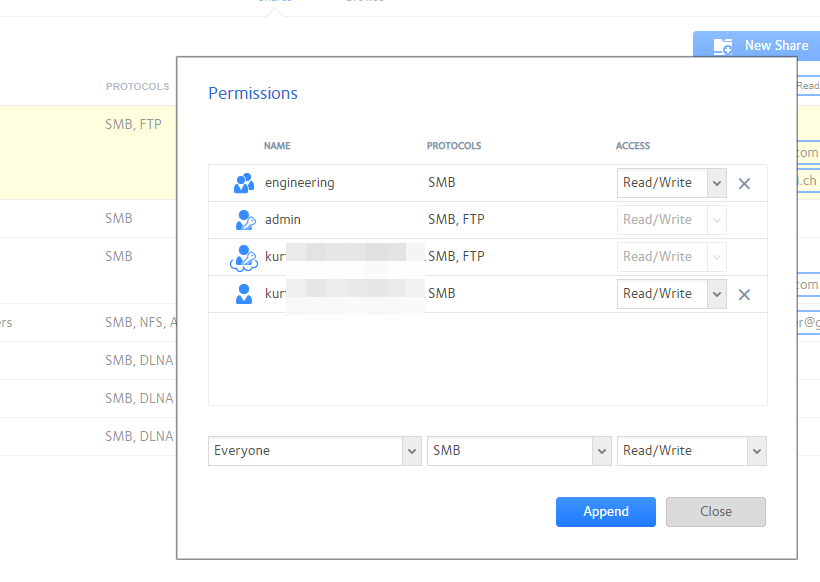Click the NAME column header
Viewport: 820px width, 582px height.
pos(277,146)
